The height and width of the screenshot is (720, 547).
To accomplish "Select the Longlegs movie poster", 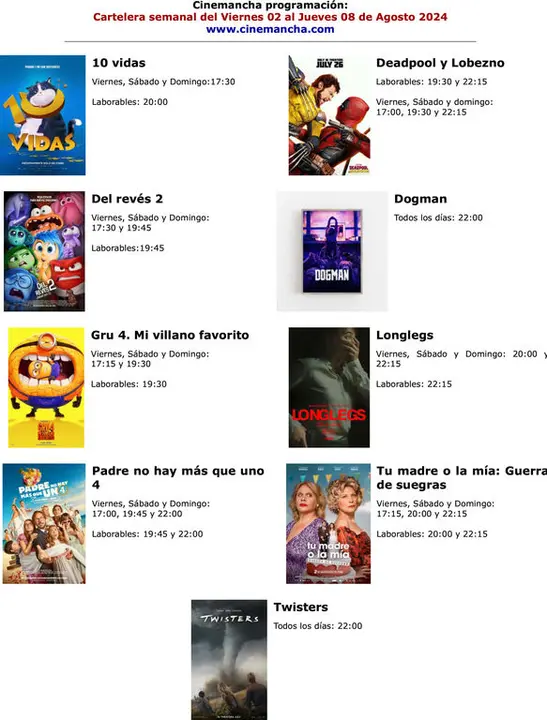I will [329, 387].
